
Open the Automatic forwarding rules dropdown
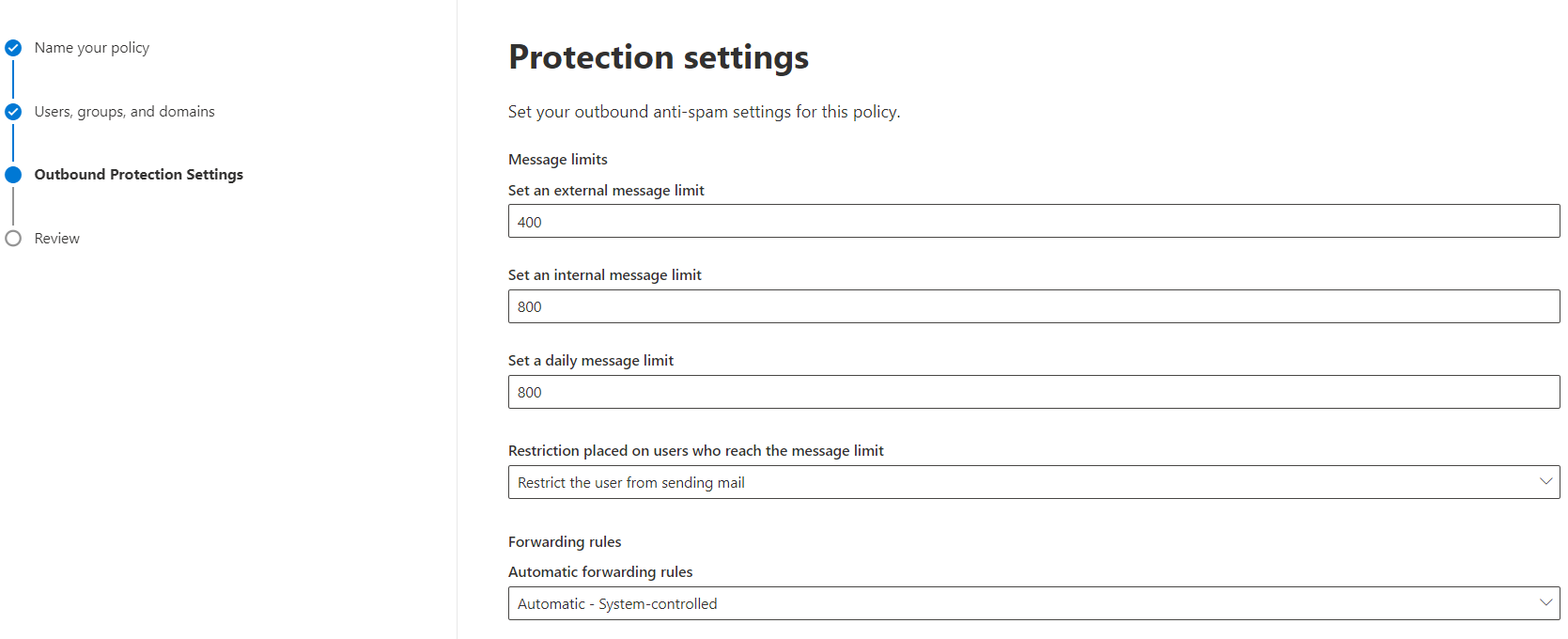[1033, 603]
